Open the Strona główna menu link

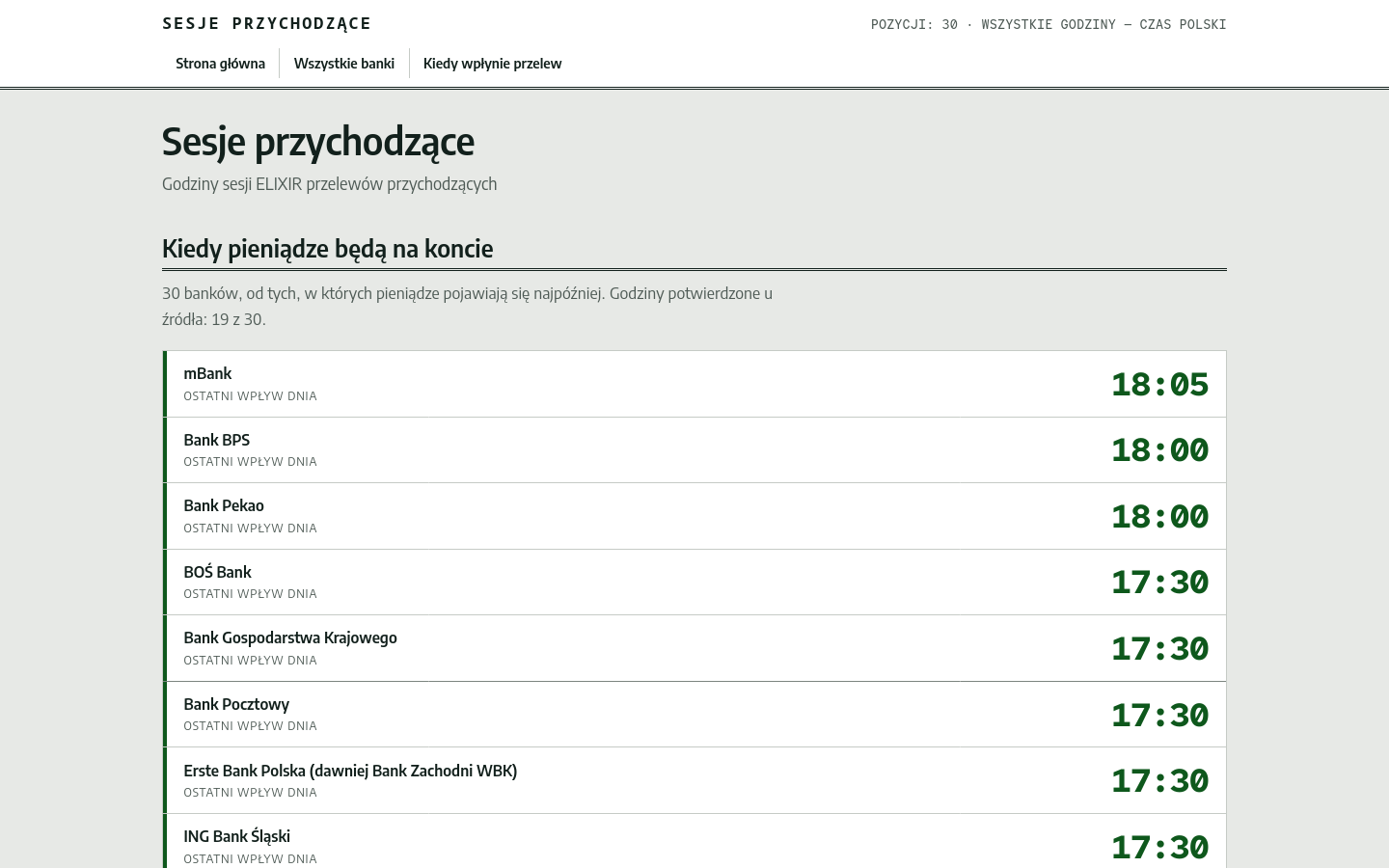(x=220, y=64)
